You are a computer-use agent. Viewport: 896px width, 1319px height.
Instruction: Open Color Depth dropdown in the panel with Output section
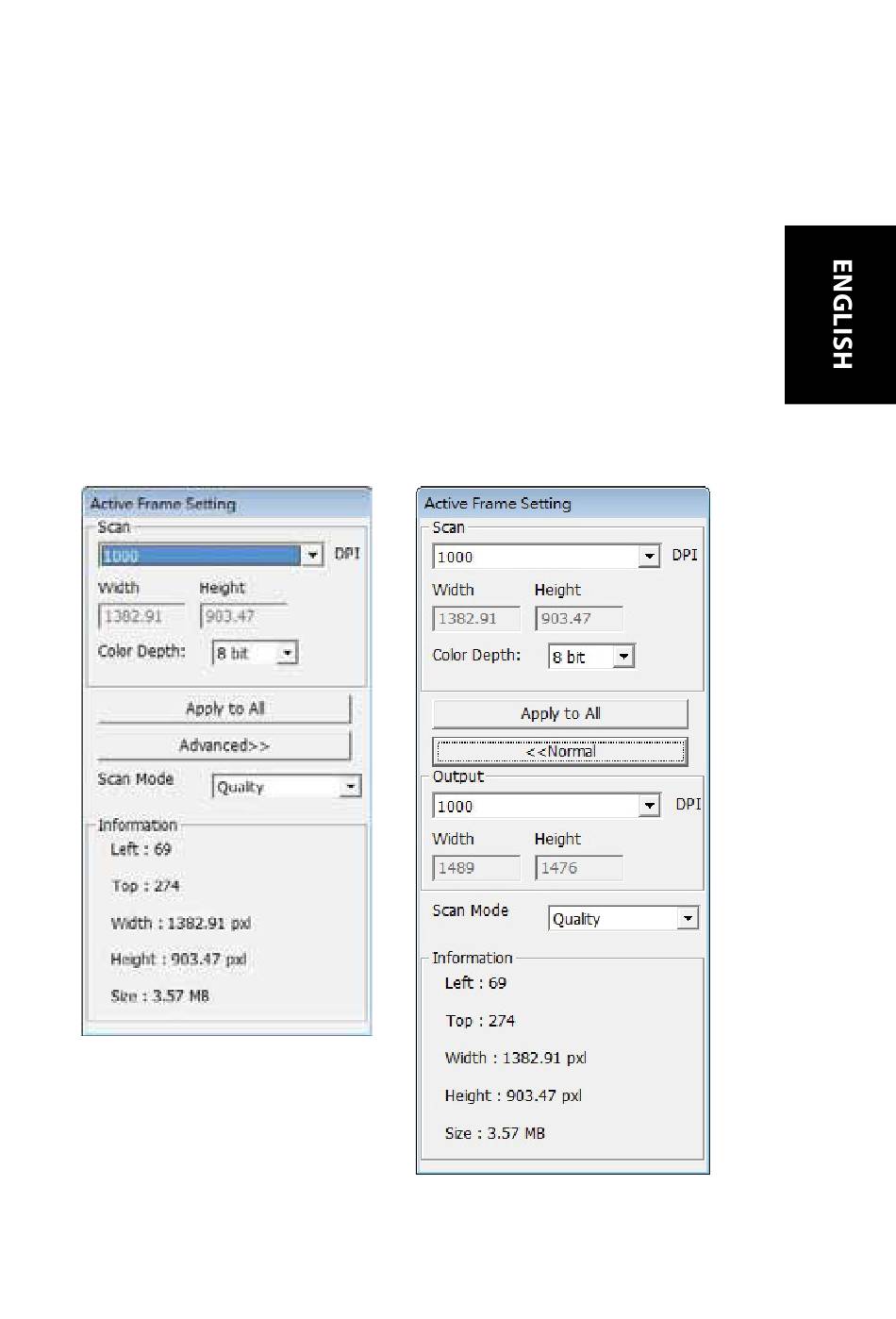pyautogui.click(x=623, y=657)
